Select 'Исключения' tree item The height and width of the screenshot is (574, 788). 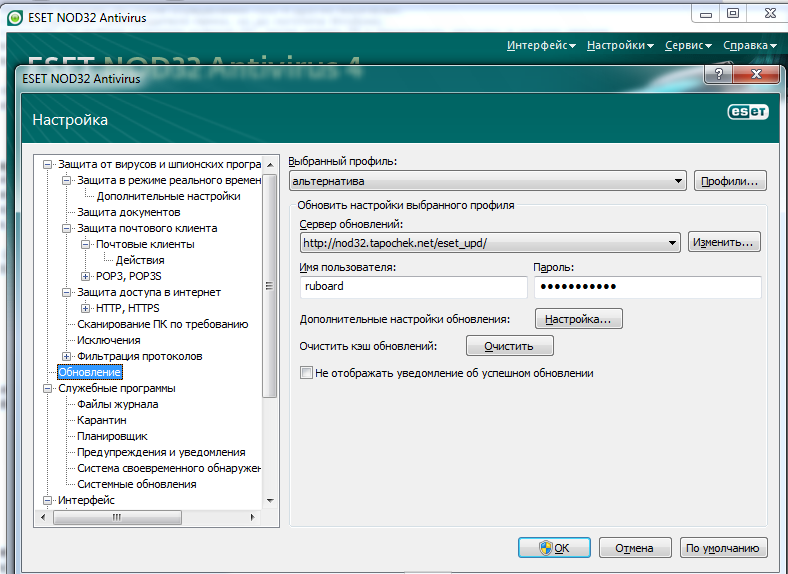pyautogui.click(x=109, y=340)
